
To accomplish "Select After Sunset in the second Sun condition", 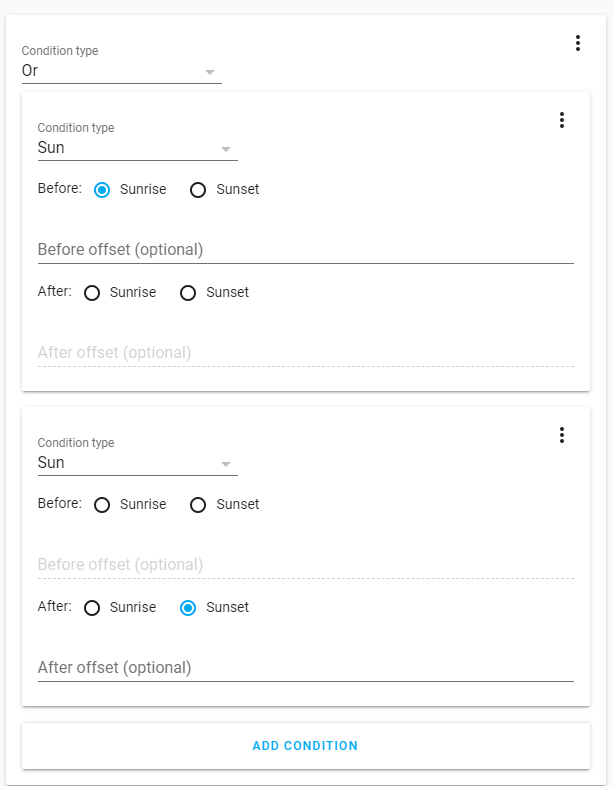I will [188, 608].
